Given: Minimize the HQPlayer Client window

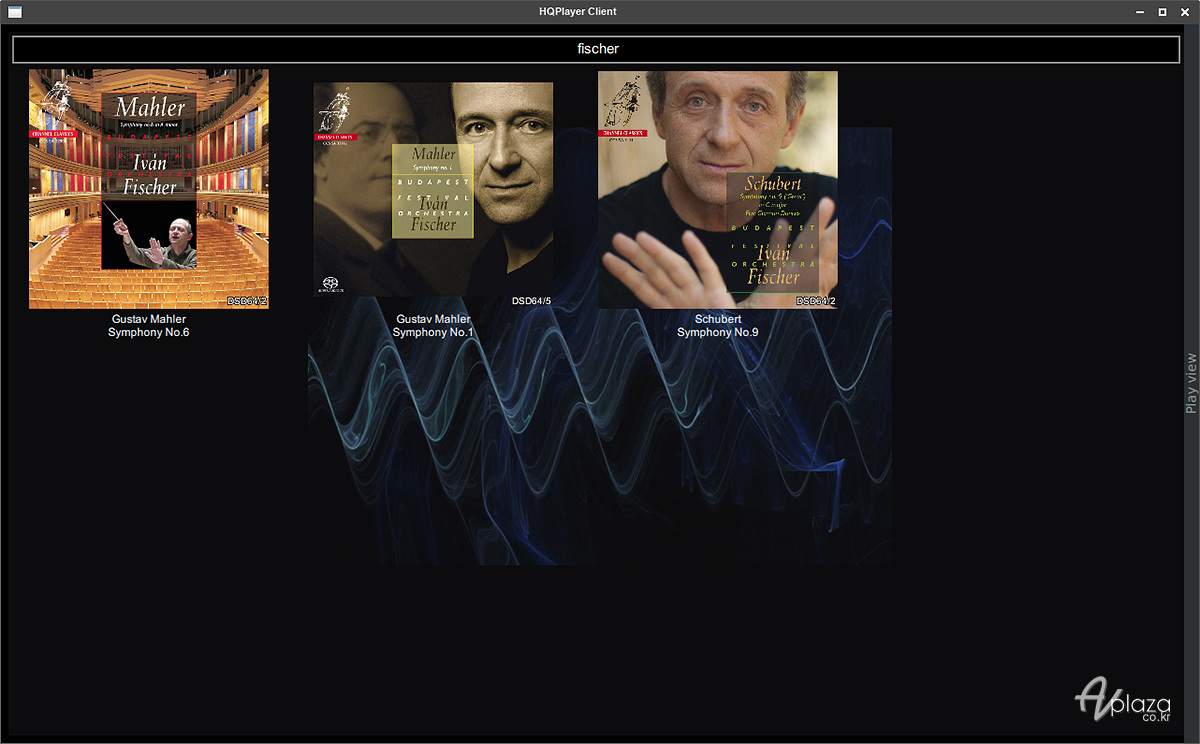Looking at the screenshot, I should click(x=1140, y=12).
